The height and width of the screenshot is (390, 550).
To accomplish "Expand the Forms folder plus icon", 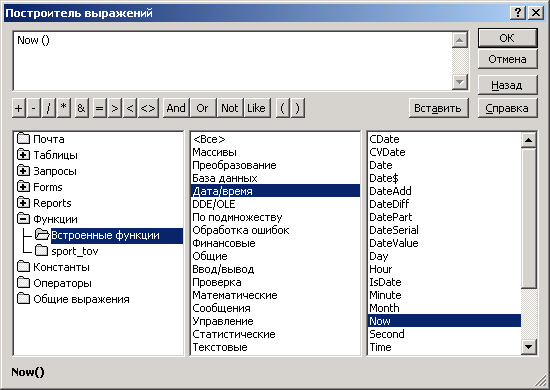I will pyautogui.click(x=23, y=187).
